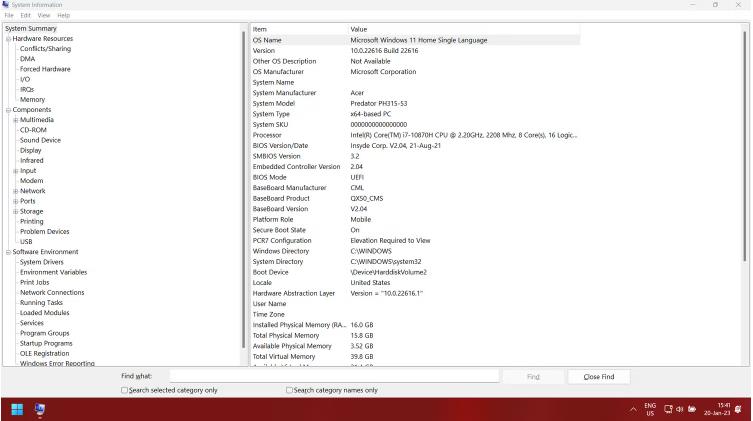Screen dimensions: 753x421
Task: Click the Close Find button
Action: pos(599,377)
